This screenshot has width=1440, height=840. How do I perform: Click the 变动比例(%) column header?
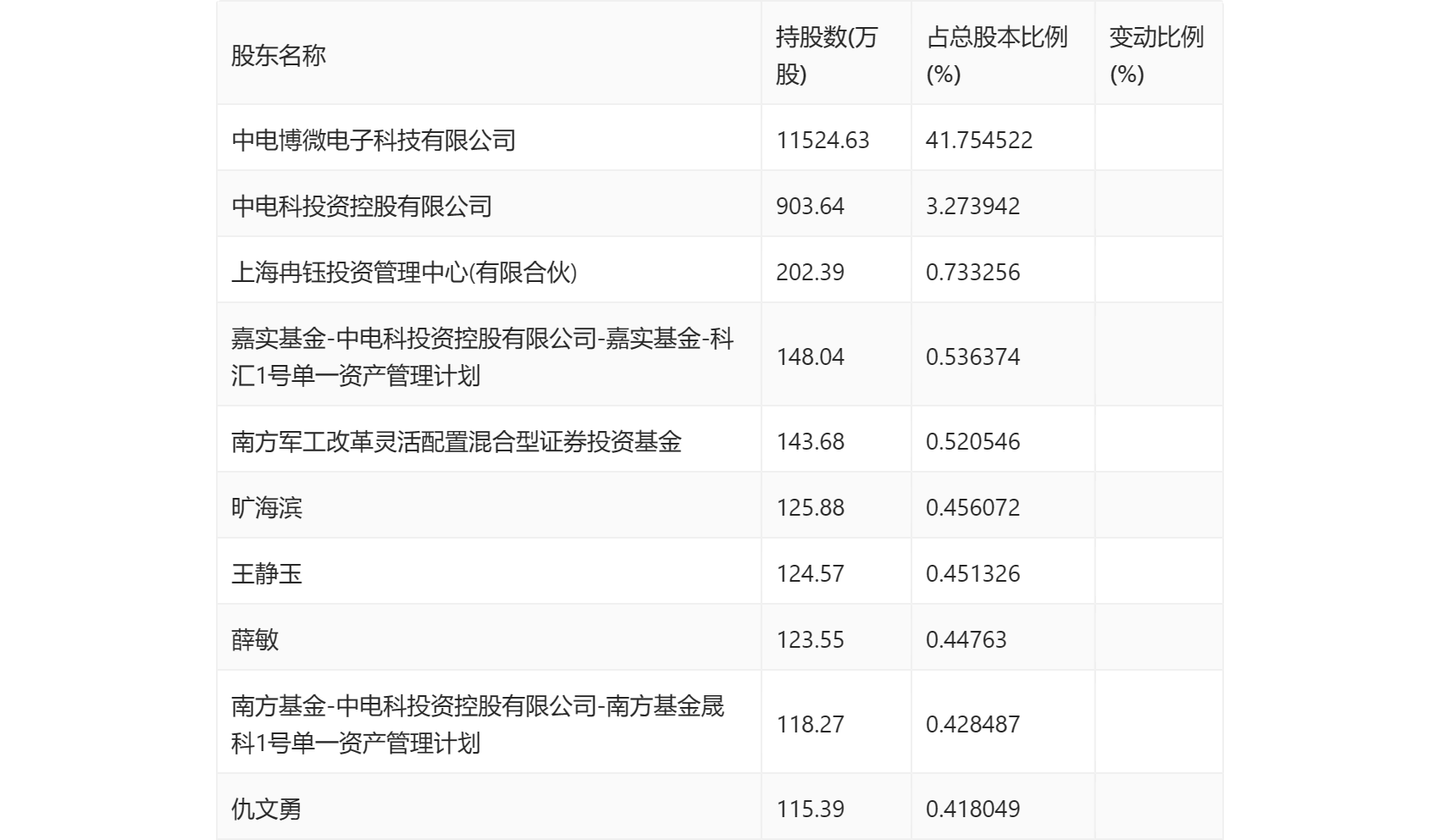1156,56
